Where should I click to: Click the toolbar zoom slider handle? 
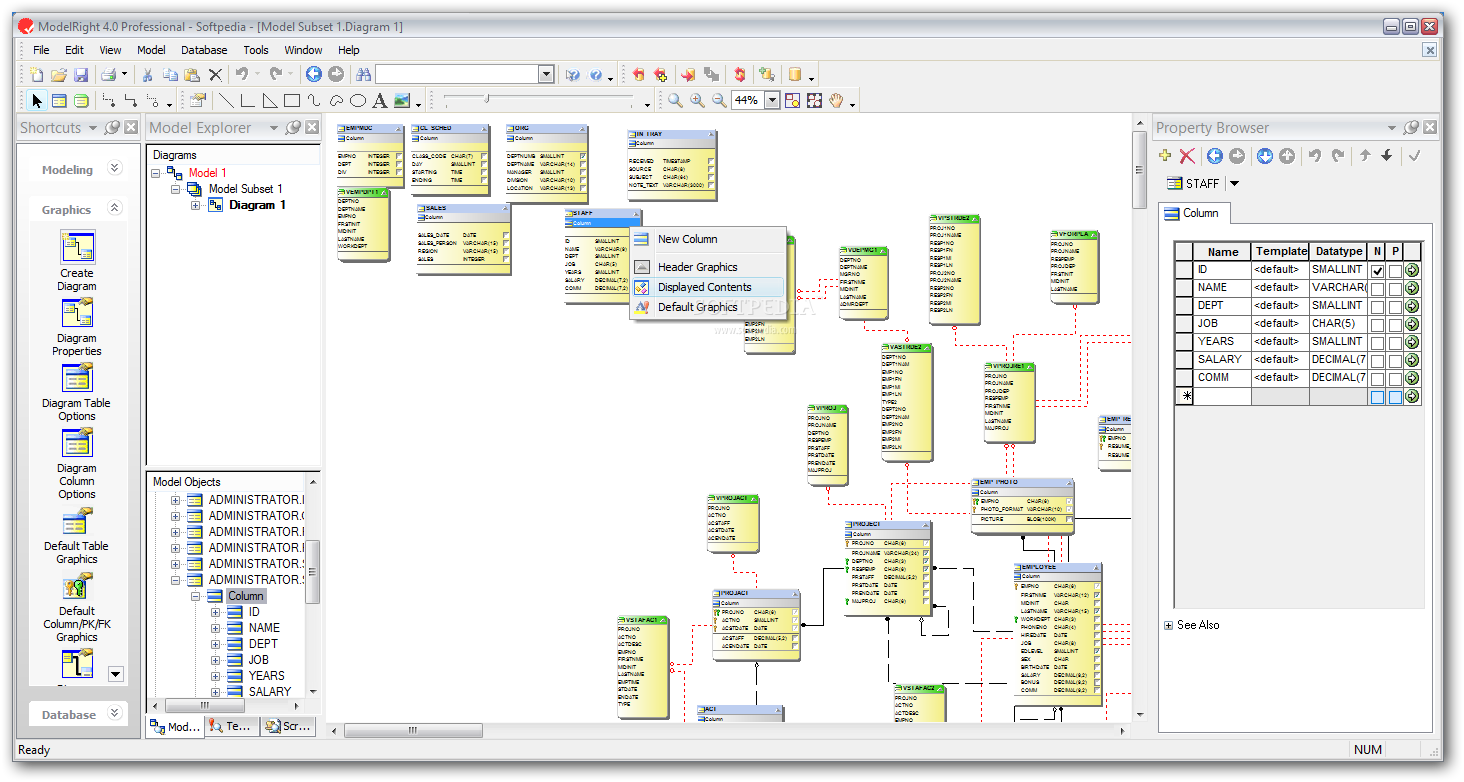click(x=486, y=98)
